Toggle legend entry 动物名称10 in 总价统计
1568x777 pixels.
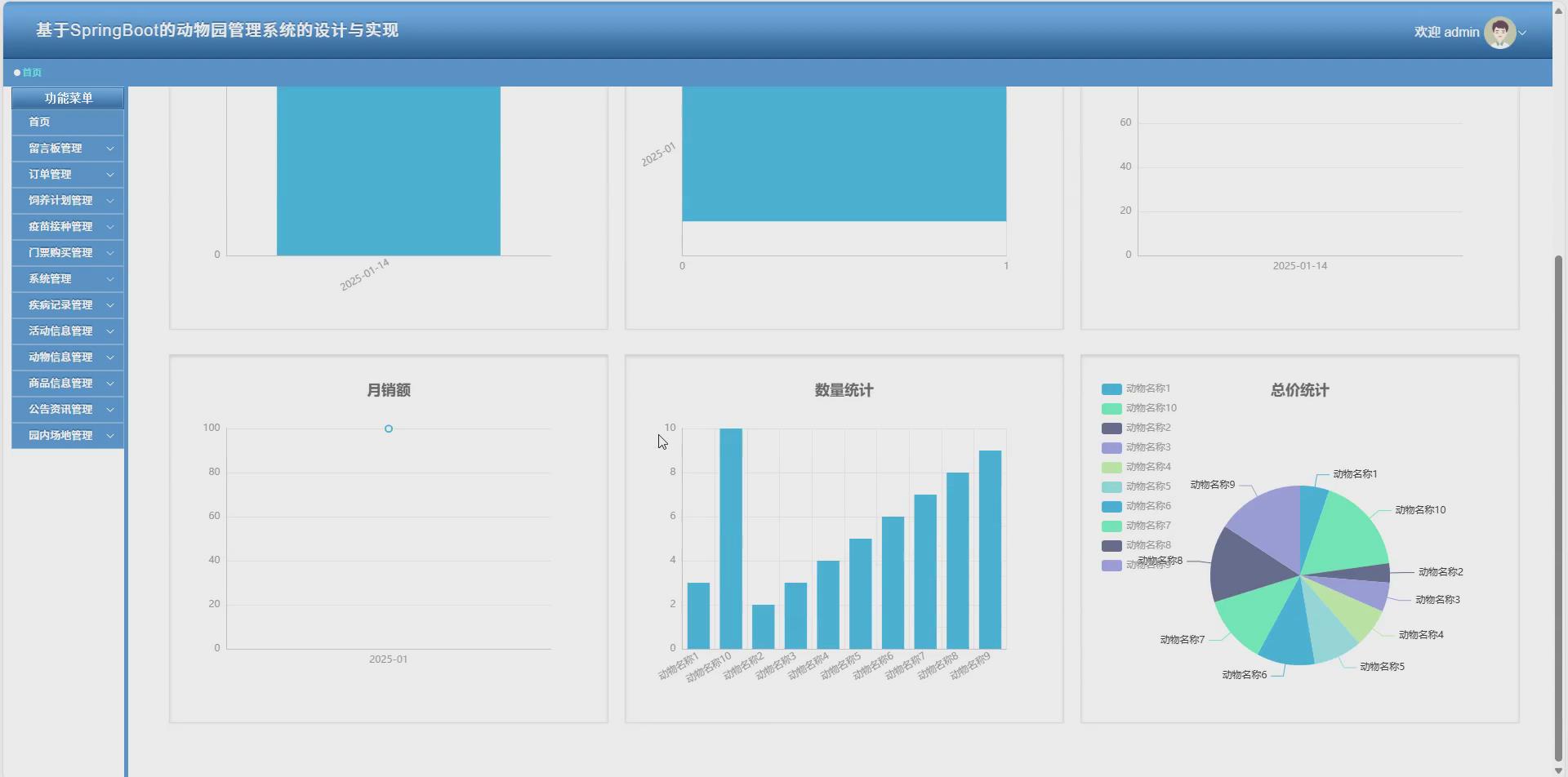1139,408
